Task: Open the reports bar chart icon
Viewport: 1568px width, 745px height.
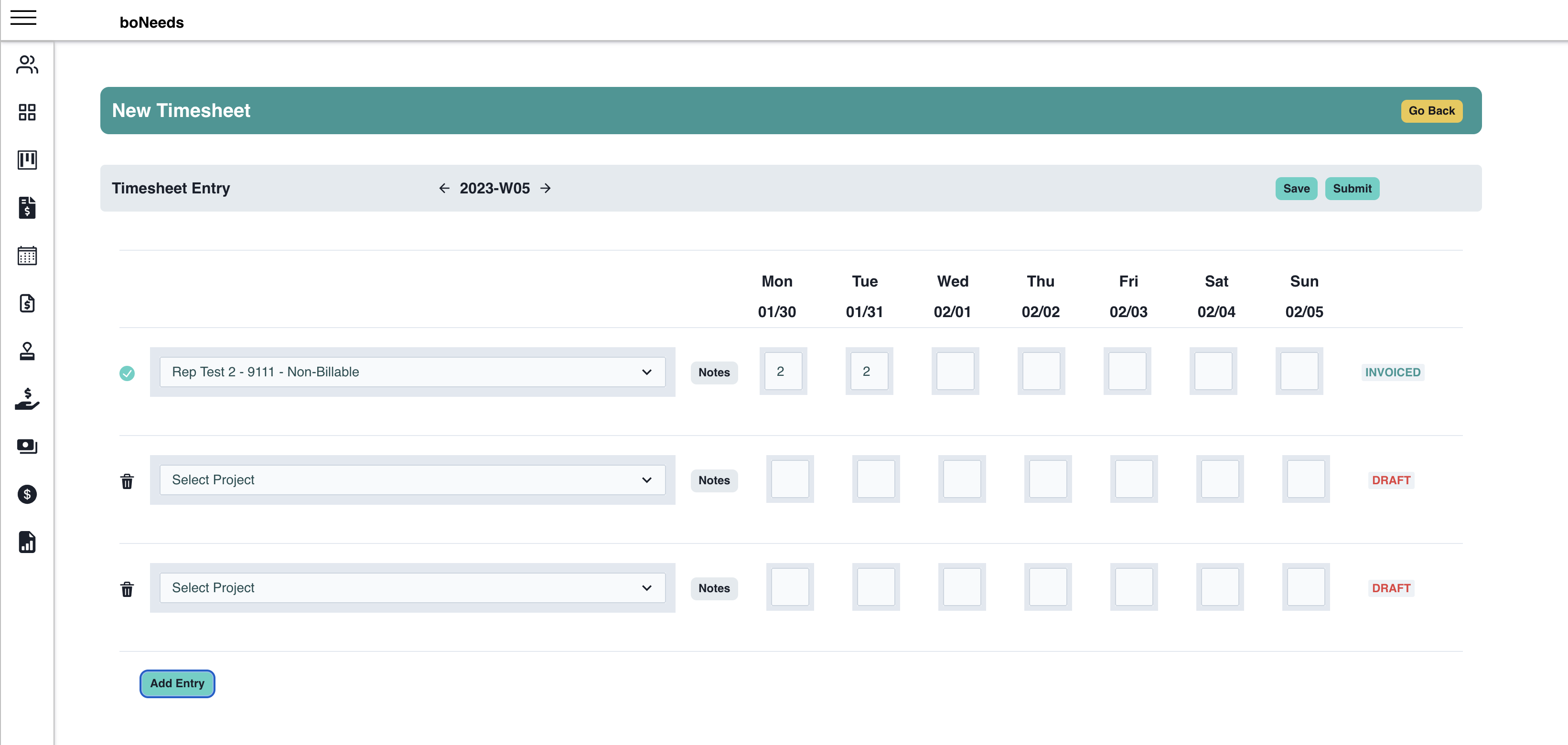Action: [27, 543]
